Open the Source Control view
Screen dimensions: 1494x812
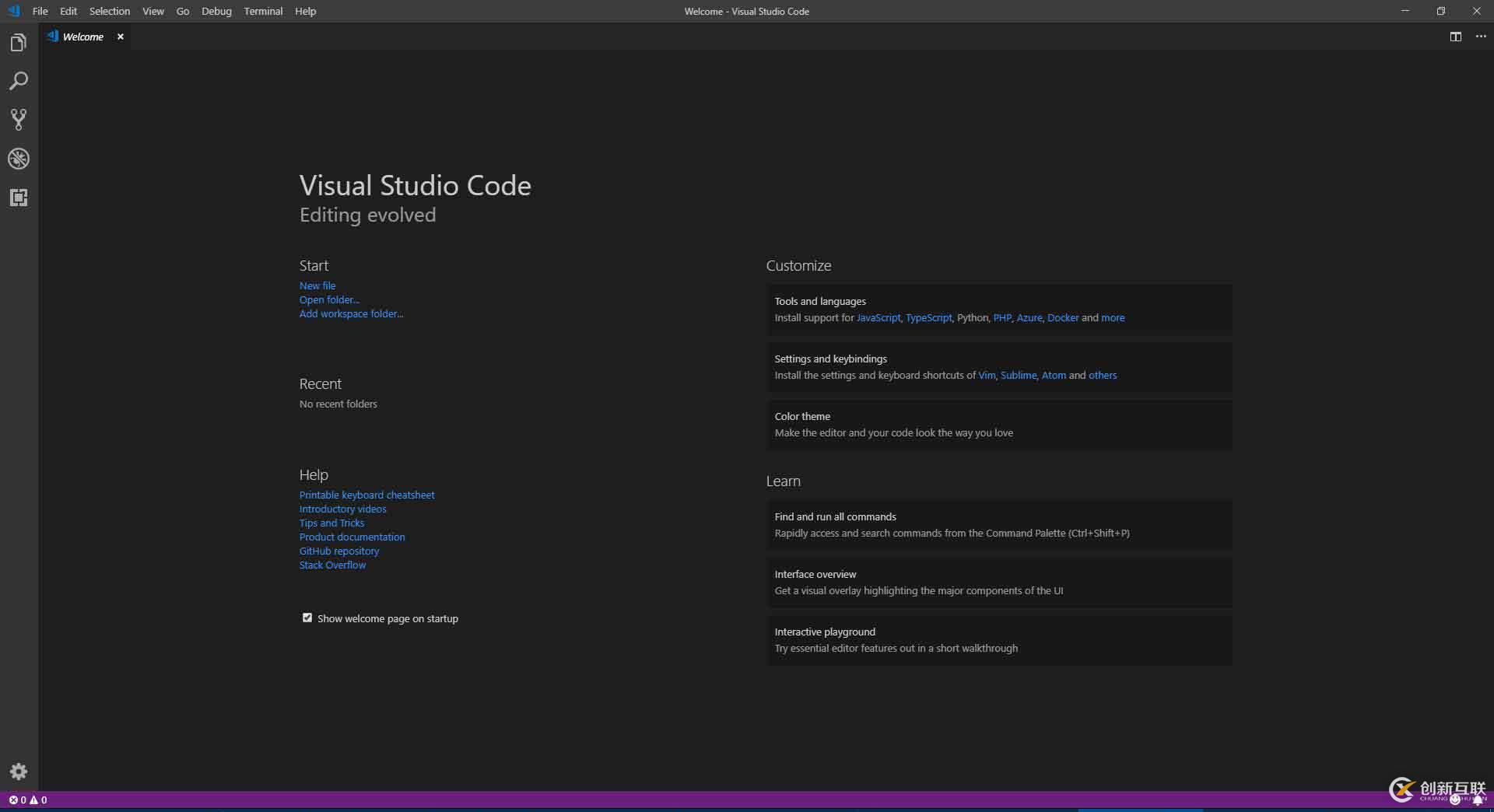pos(19,119)
